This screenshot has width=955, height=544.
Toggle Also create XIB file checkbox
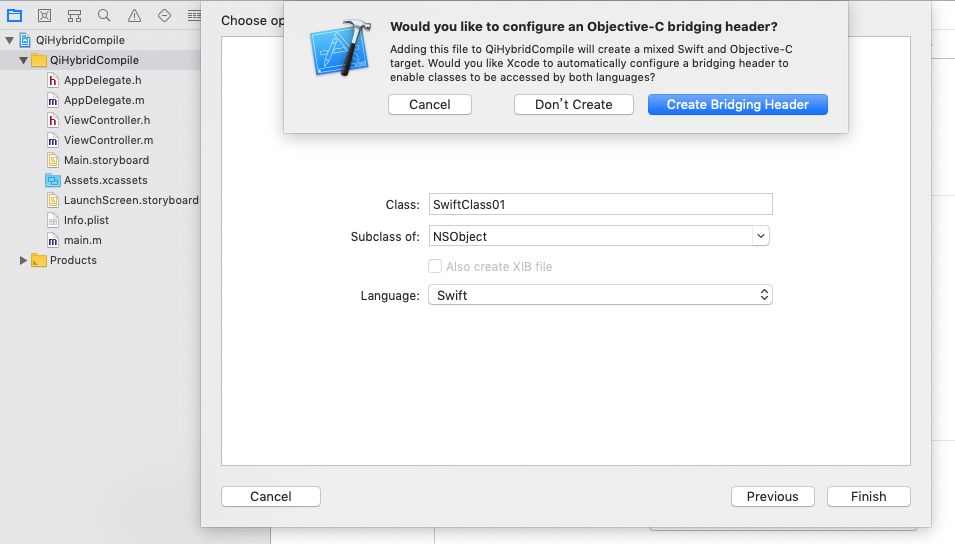pos(435,266)
